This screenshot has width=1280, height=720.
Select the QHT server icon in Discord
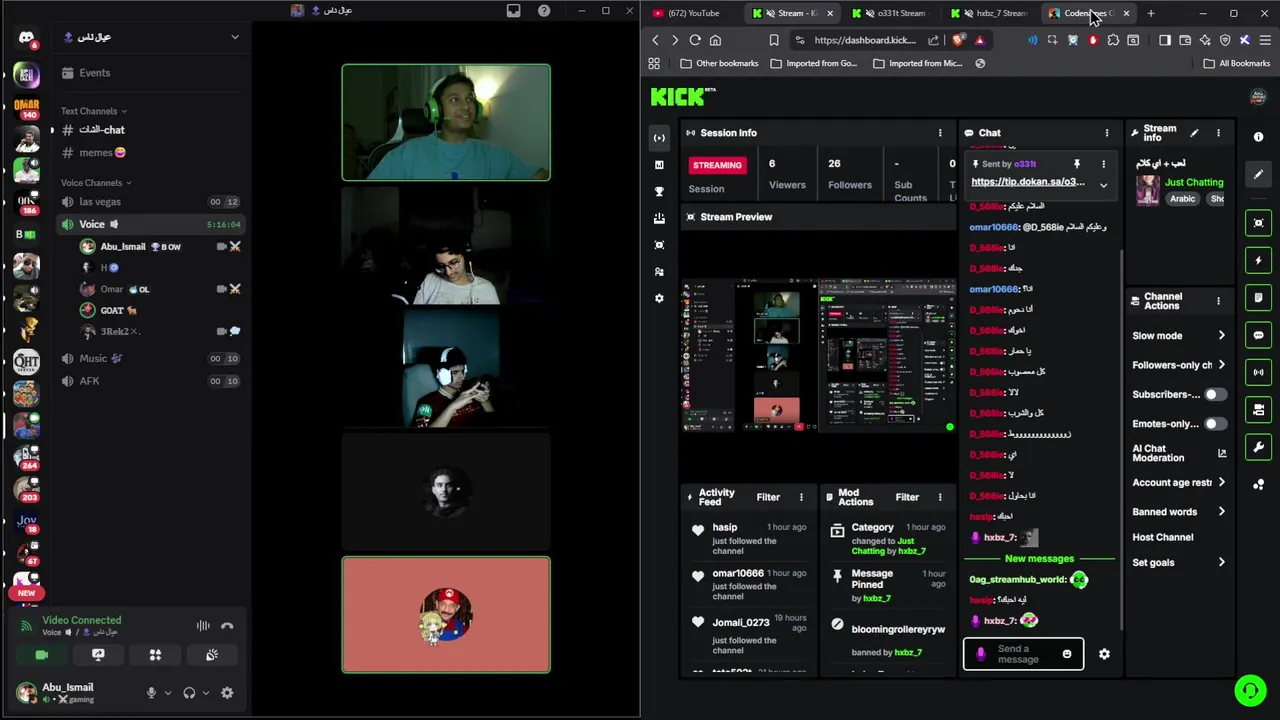click(27, 362)
